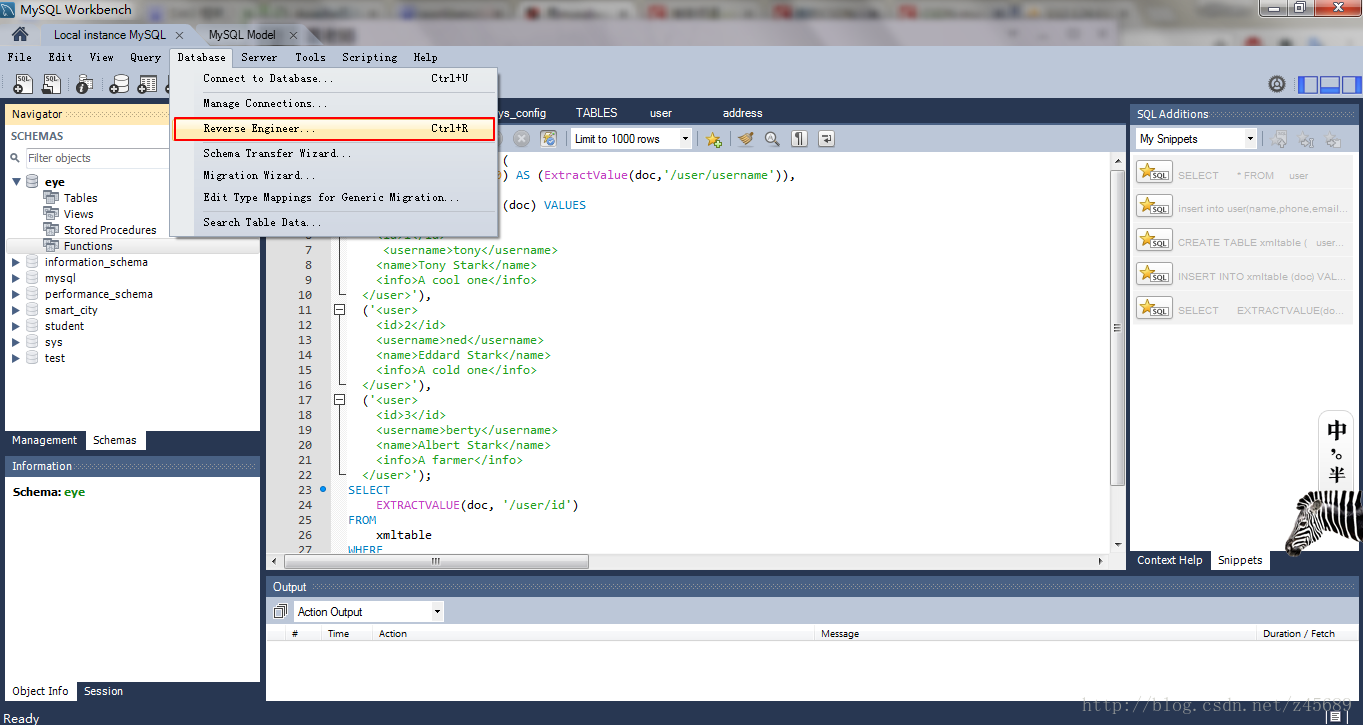Expand the performance_schema node
Viewport: 1363px width, 725px height.
coord(16,294)
